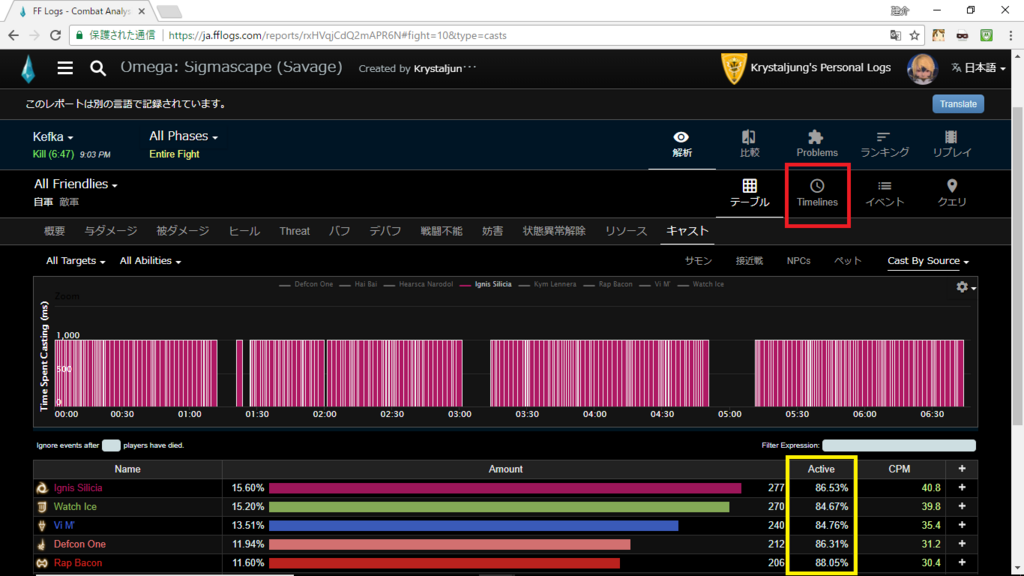Viewport: 1024px width, 576px height.
Task: Toggle the NPCs filter
Action: coord(798,261)
